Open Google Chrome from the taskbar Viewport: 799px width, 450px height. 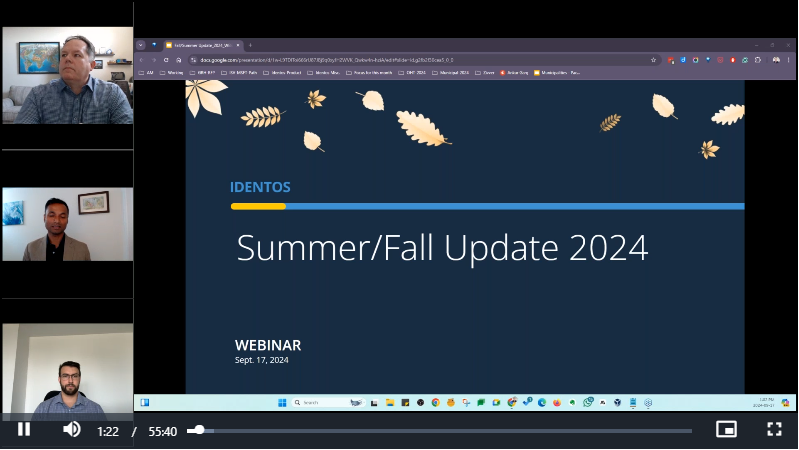click(436, 403)
